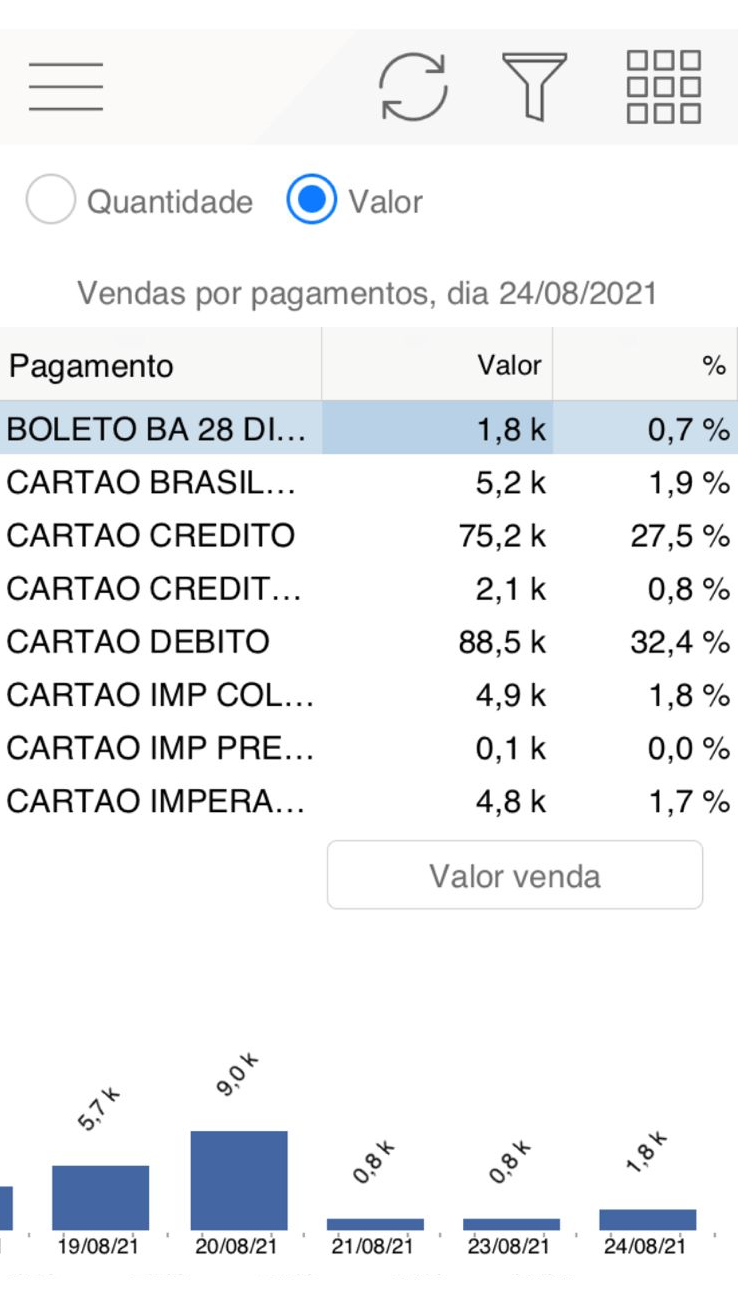
Task: Click the 20/08/21 chart bar
Action: [239, 1180]
